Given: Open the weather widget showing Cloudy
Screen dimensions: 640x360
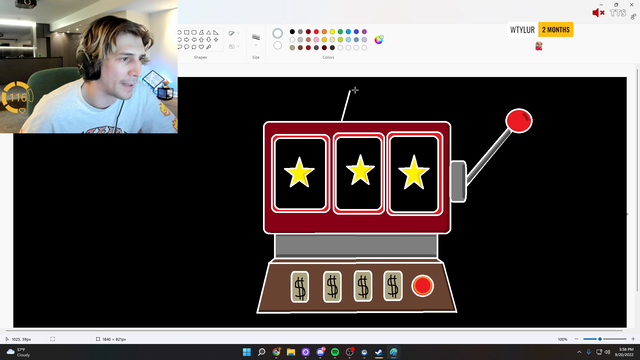Looking at the screenshot, I should pyautogui.click(x=18, y=352).
